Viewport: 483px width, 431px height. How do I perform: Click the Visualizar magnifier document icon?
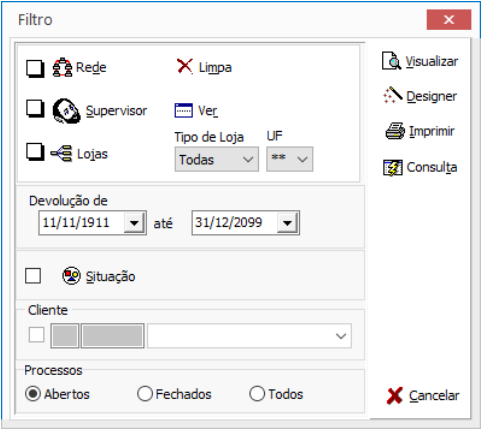point(391,61)
